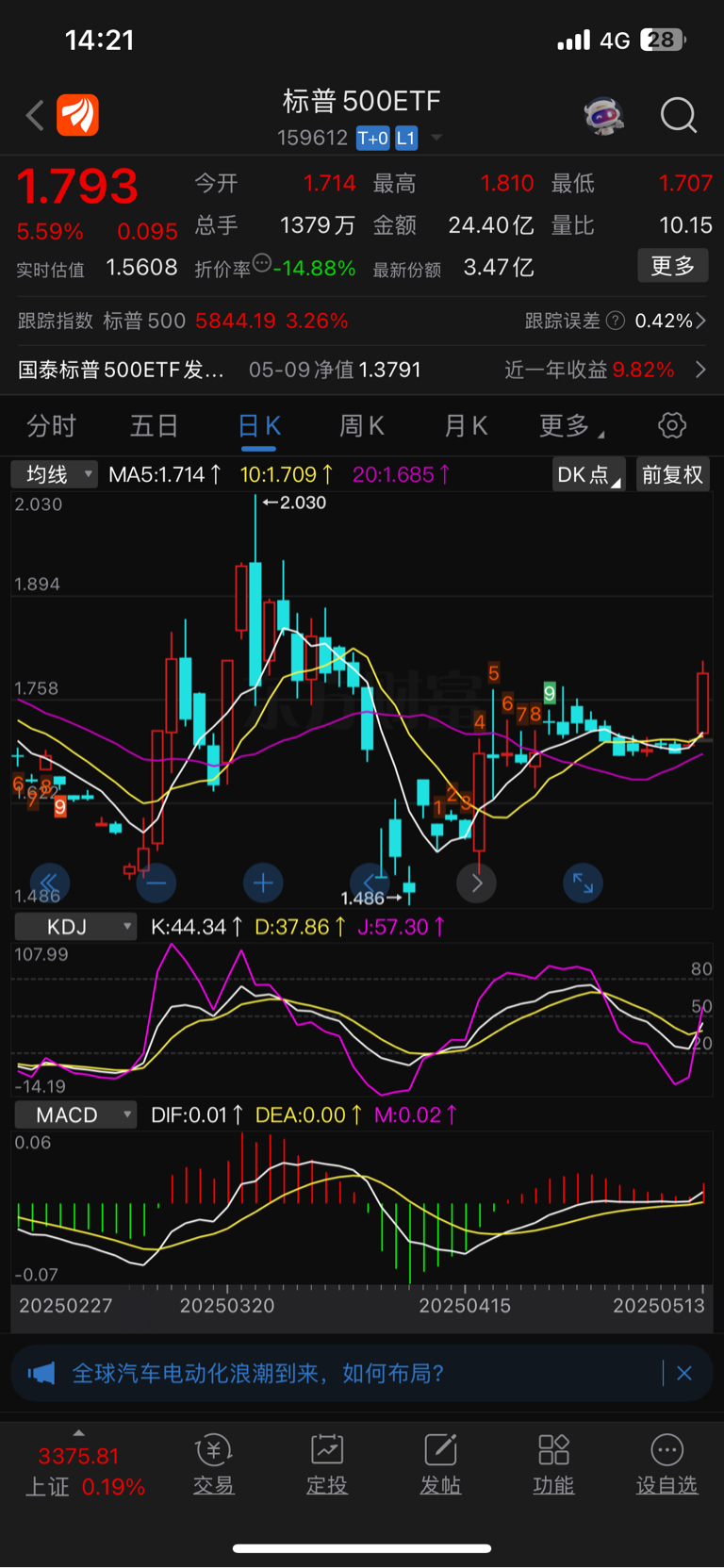Image resolution: width=724 pixels, height=1568 pixels.
Task: Tap the 金额 24.40亿 turnover value
Action: tap(491, 225)
